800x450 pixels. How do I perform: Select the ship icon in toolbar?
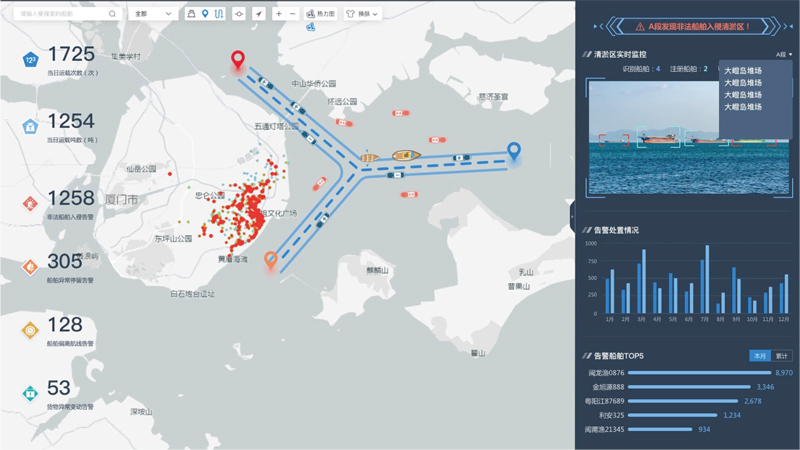(191, 14)
